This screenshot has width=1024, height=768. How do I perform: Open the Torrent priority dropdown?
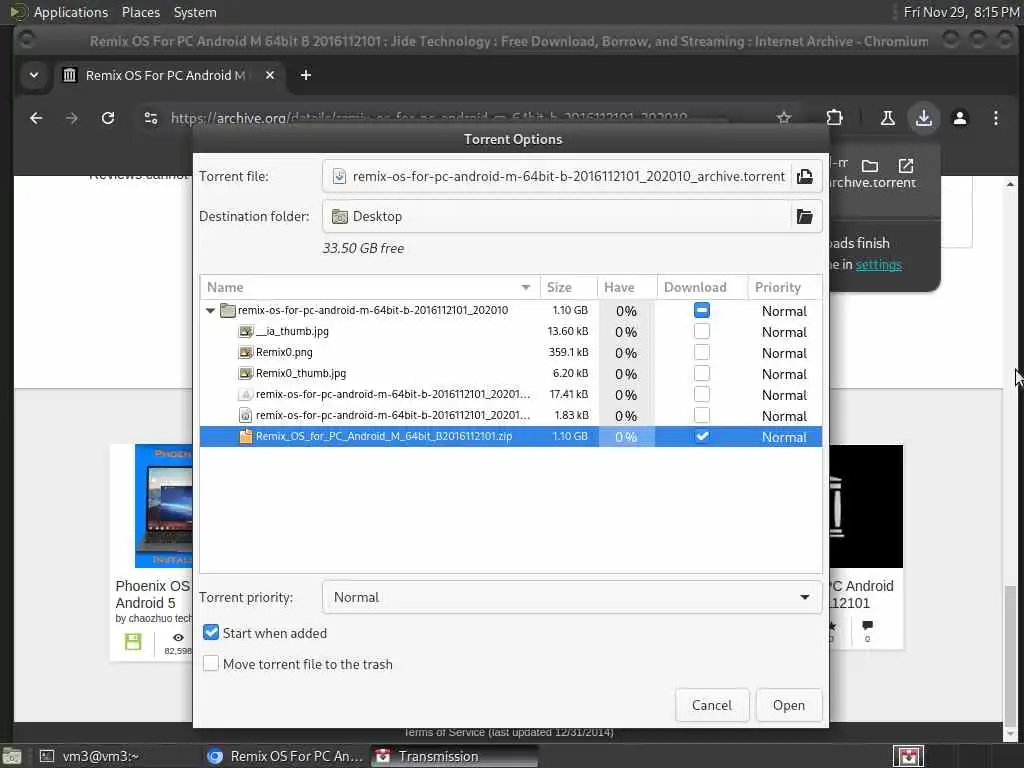point(571,597)
